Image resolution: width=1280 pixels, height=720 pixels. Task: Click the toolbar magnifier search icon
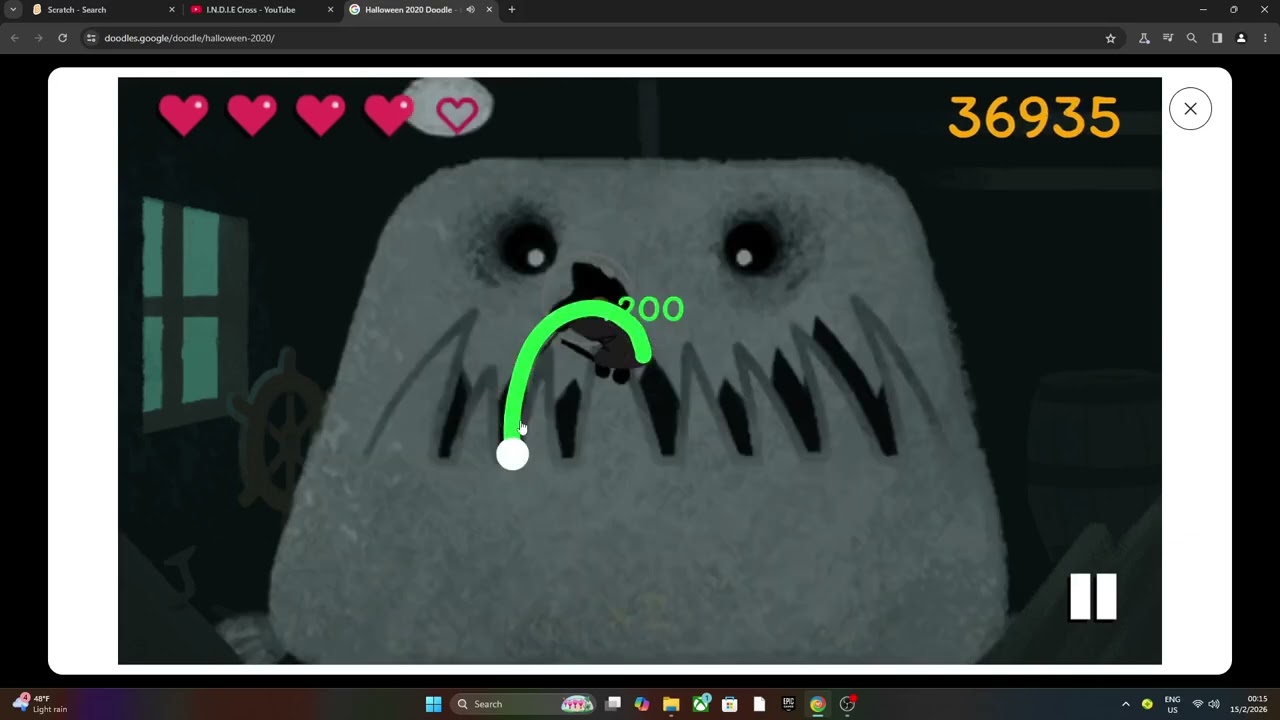(1192, 38)
